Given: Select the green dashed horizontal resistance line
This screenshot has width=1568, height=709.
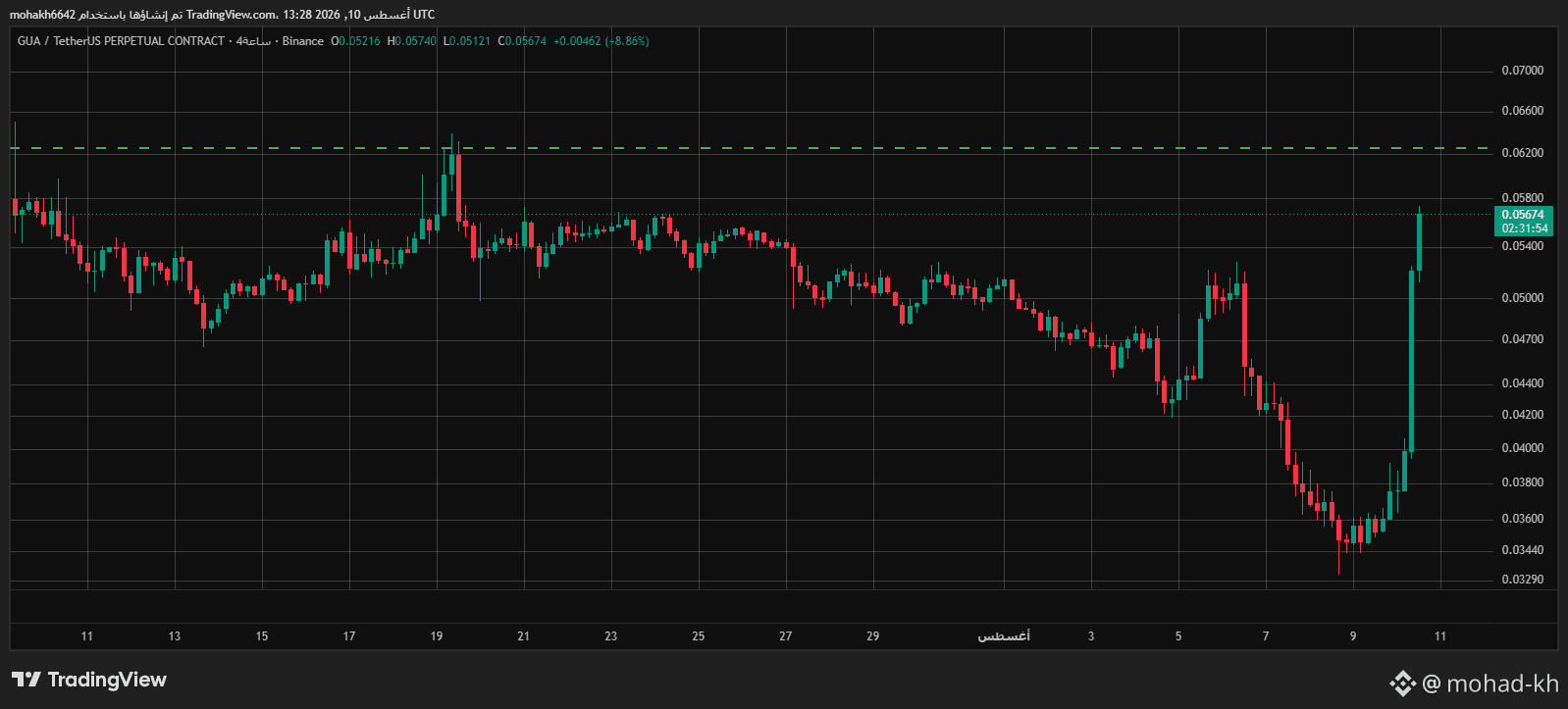Looking at the screenshot, I should 751,148.
